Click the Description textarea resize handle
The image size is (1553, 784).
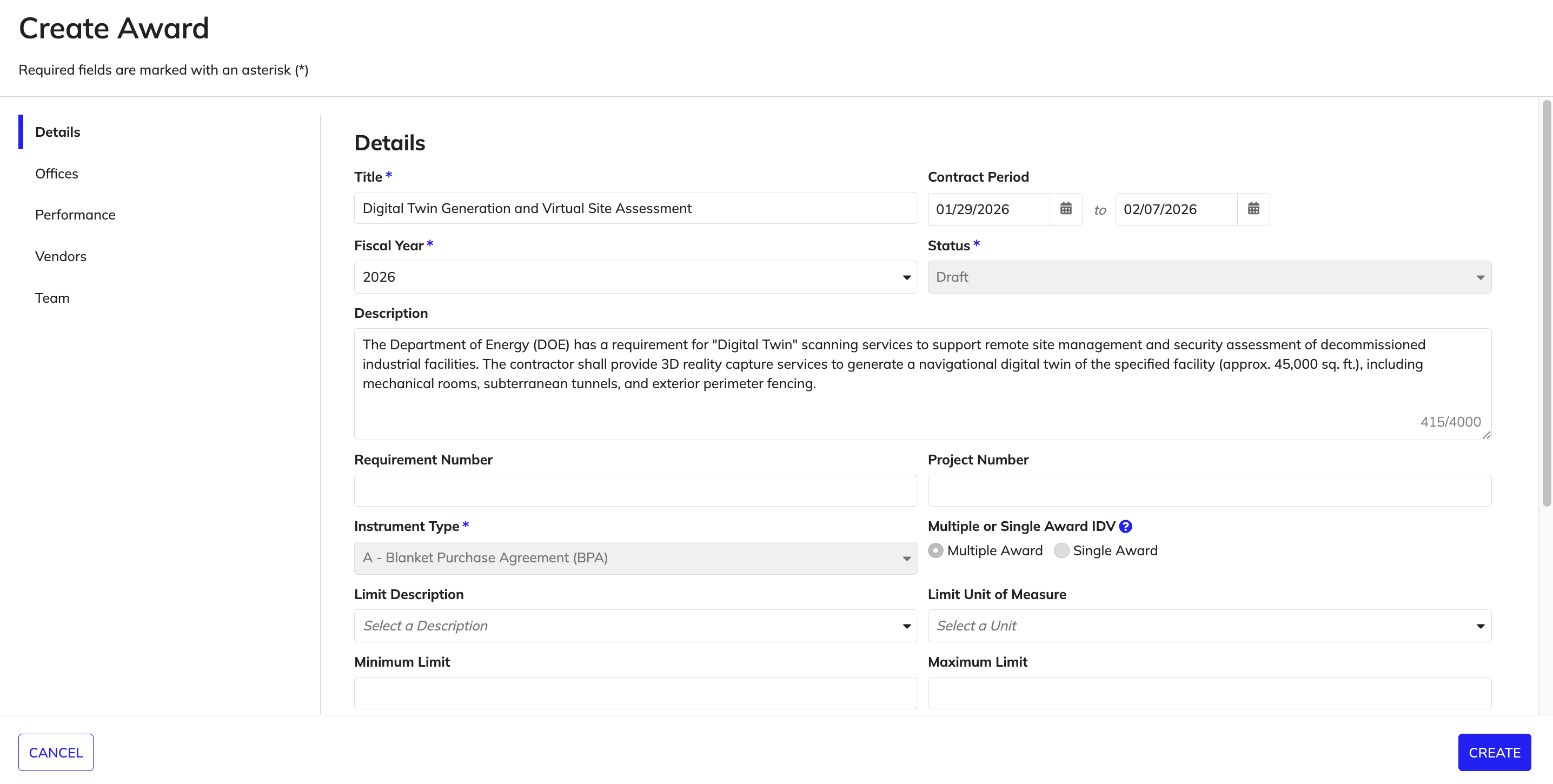pyautogui.click(x=1486, y=435)
